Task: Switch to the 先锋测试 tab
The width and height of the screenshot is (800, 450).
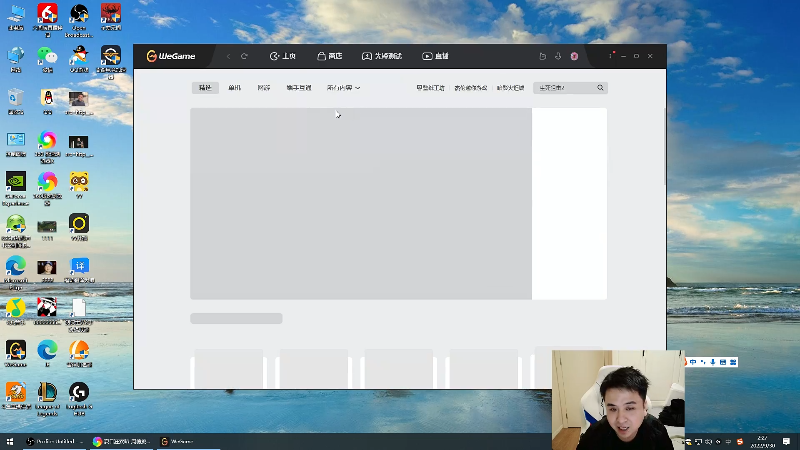Action: [382, 56]
